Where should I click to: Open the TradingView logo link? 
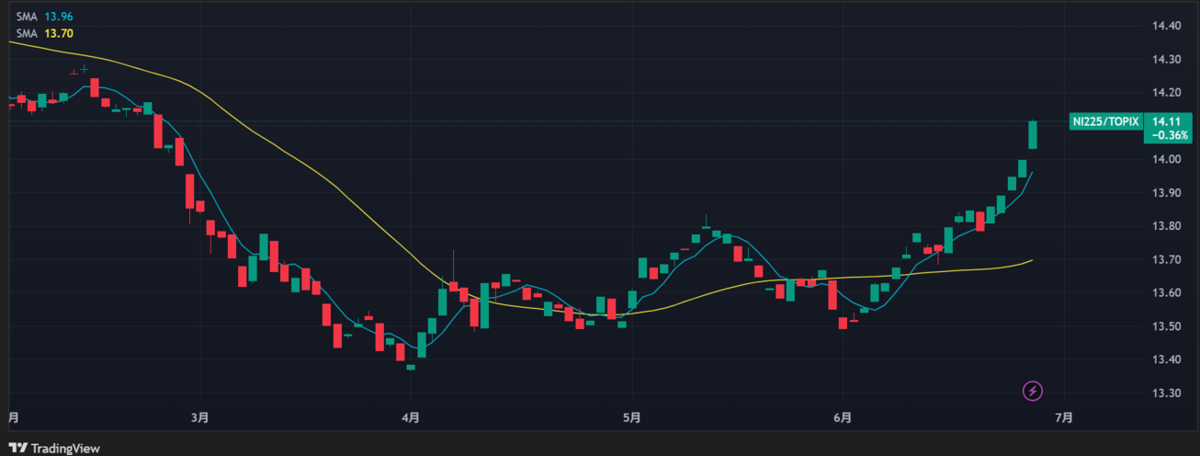(55, 449)
